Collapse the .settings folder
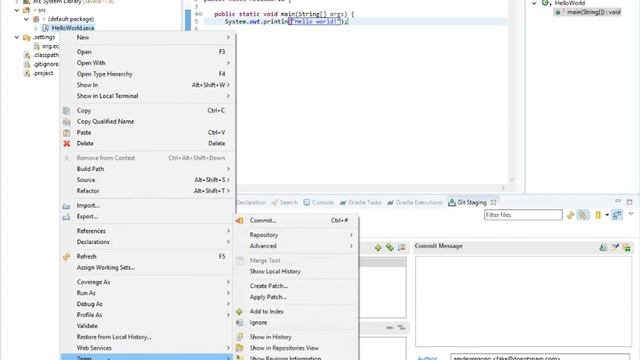This screenshot has height=360, width=640. coord(17,37)
